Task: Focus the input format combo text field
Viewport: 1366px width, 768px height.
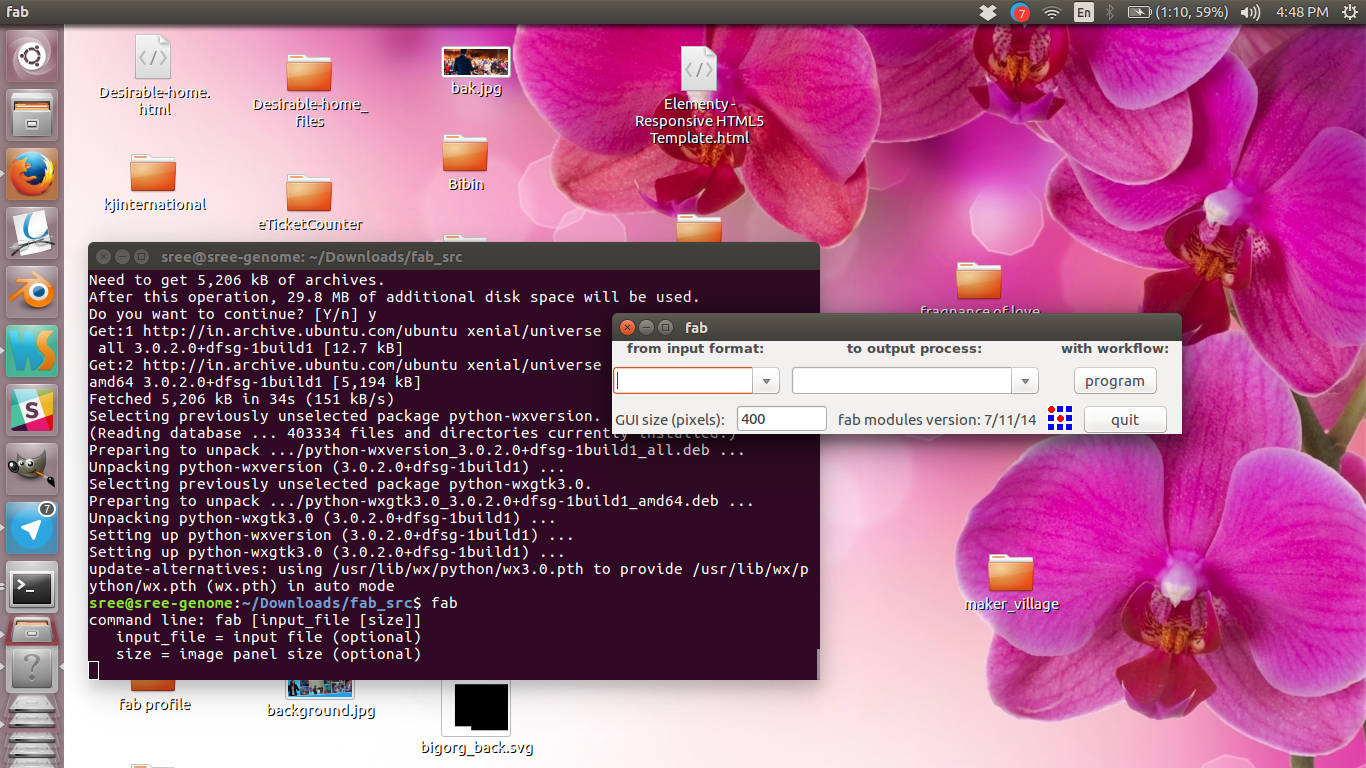Action: (x=683, y=381)
